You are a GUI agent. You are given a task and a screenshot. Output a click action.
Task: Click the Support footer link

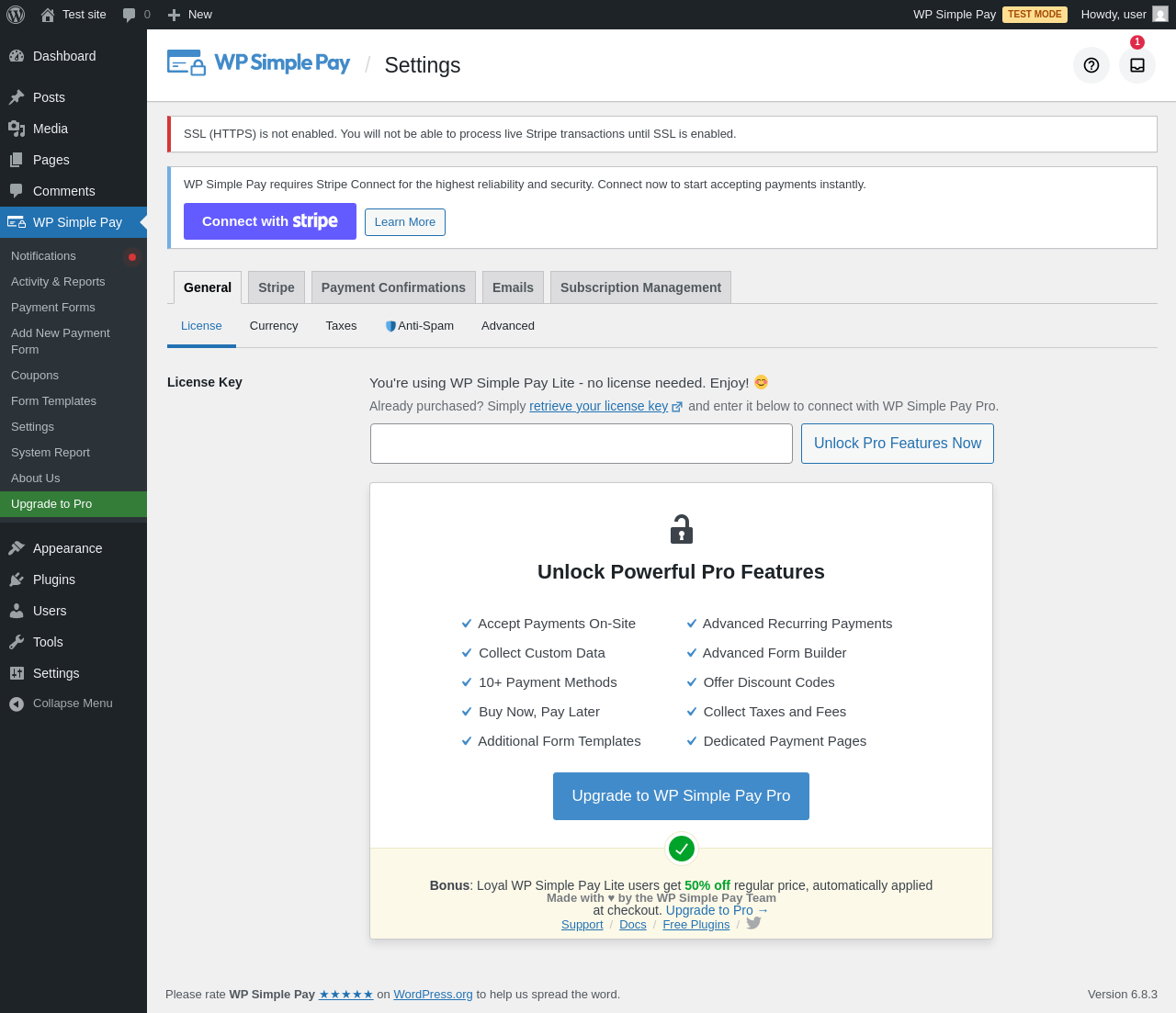[x=582, y=924]
